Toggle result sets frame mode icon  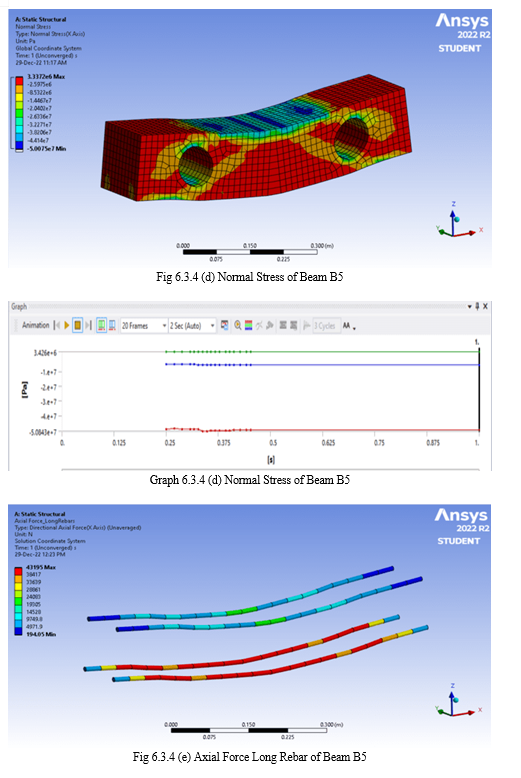(x=113, y=325)
